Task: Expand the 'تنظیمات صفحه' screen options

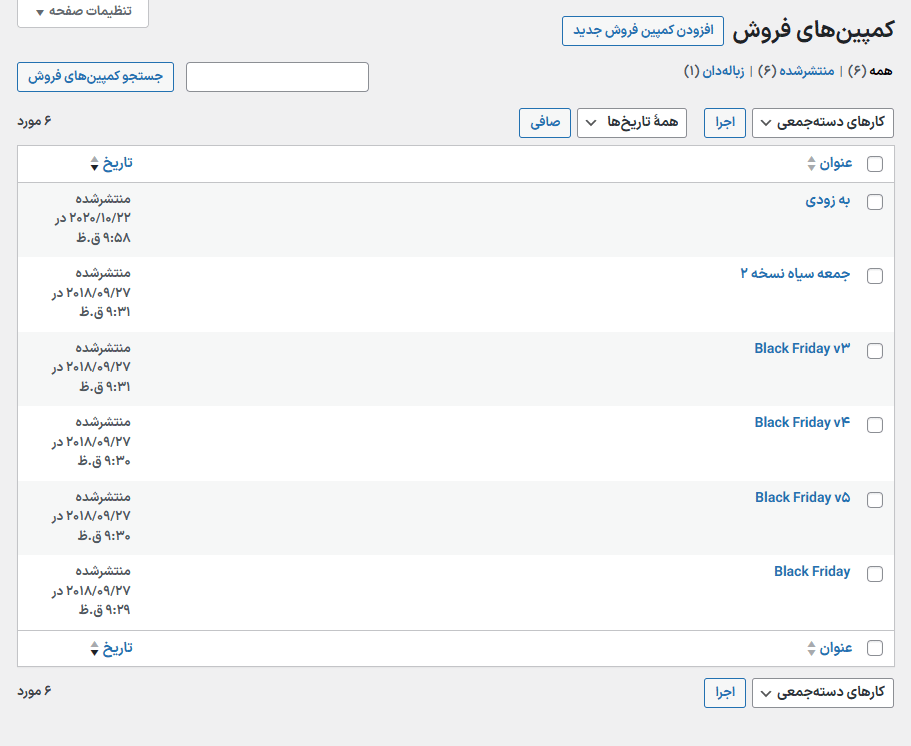Action: coord(83,12)
